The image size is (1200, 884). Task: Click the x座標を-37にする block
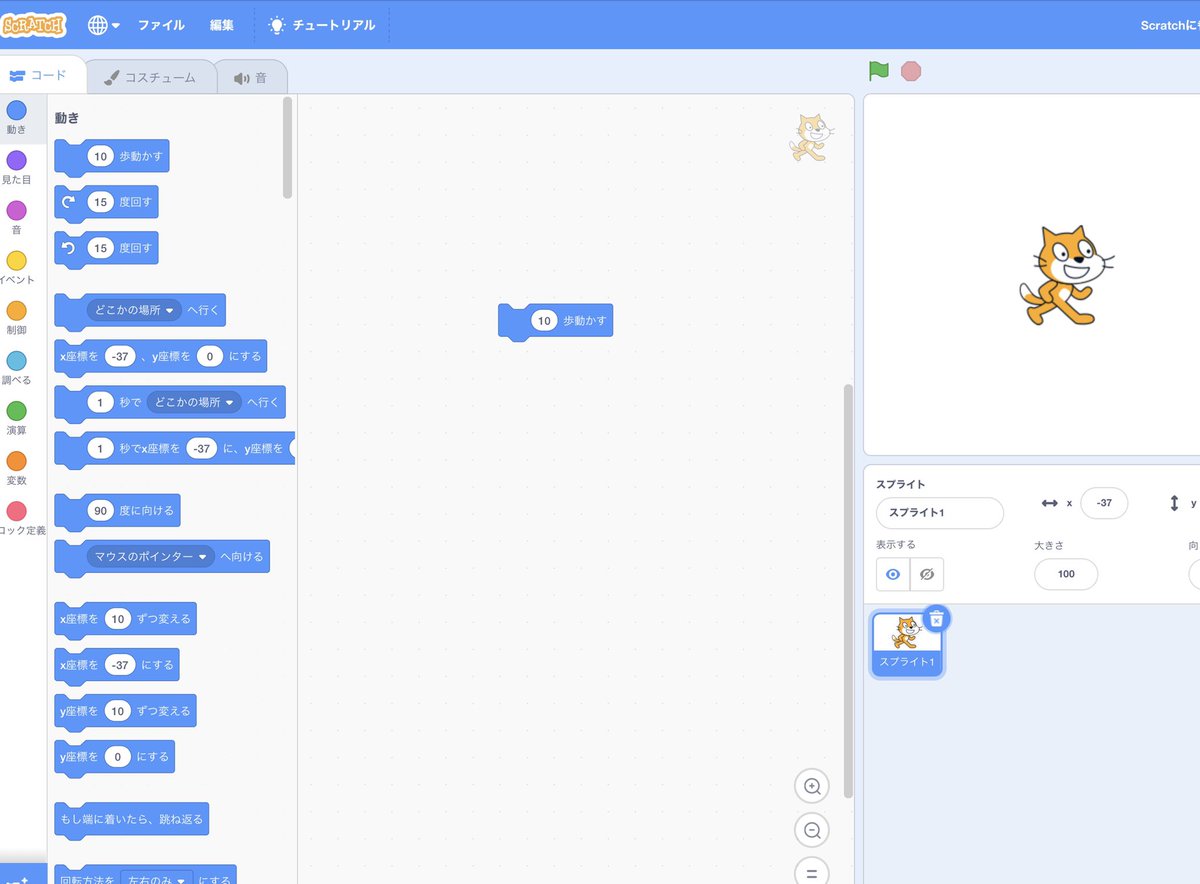tap(117, 666)
